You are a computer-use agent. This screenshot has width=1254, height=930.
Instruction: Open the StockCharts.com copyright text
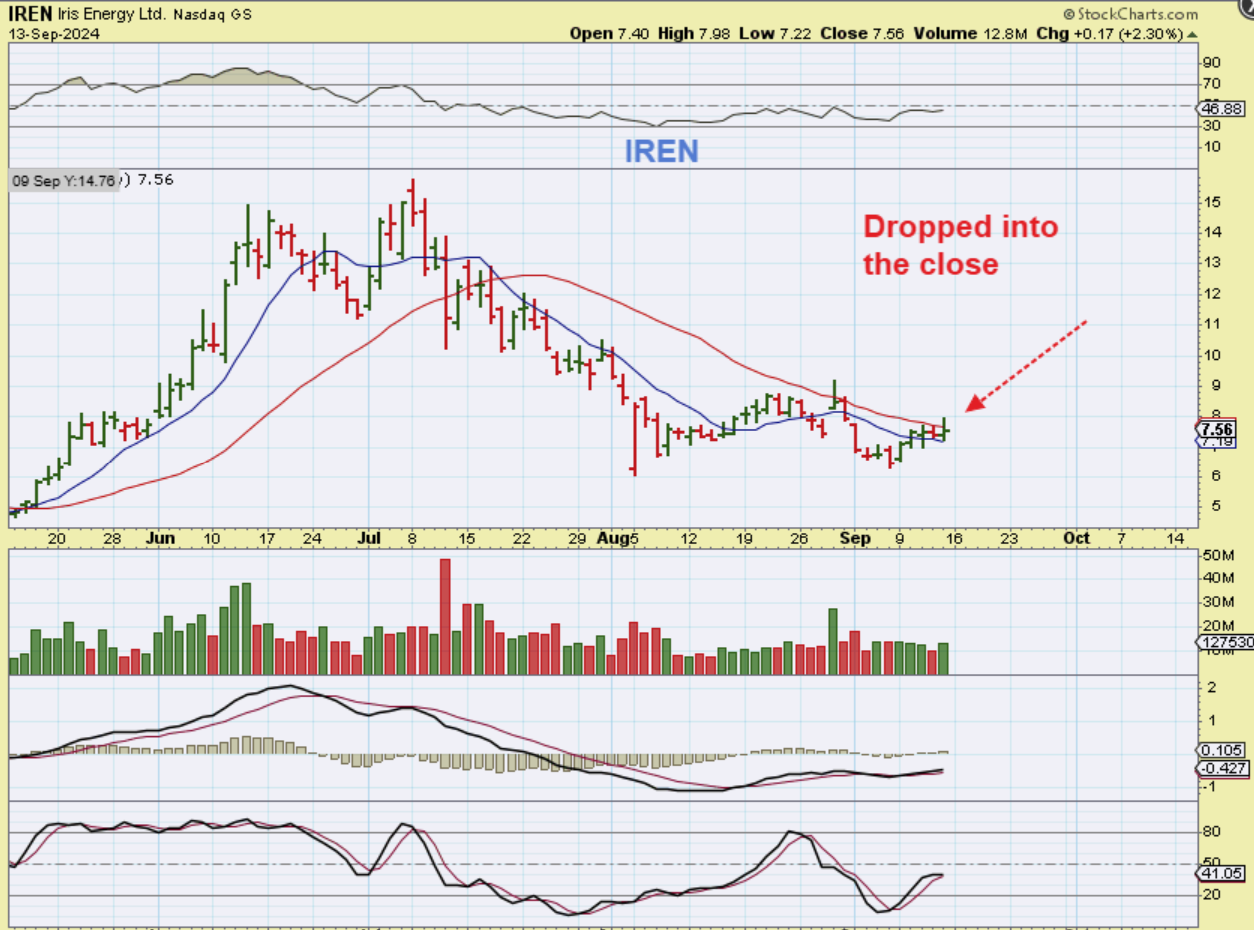(x=1130, y=14)
